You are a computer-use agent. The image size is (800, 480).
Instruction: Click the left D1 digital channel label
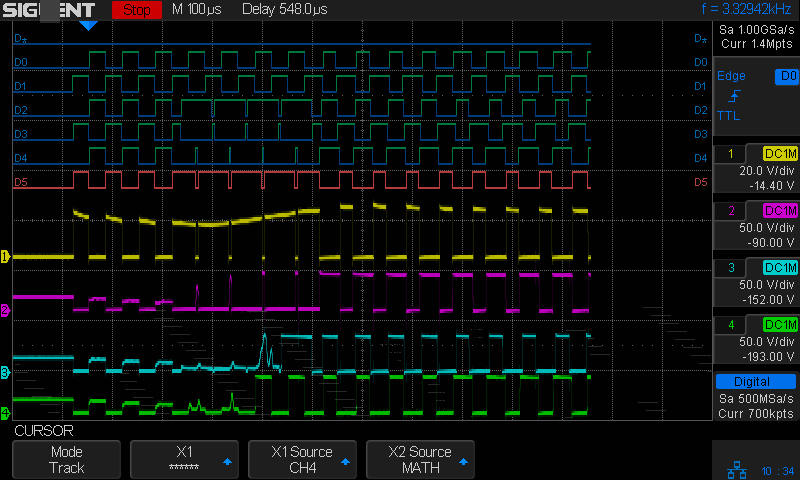(x=21, y=86)
